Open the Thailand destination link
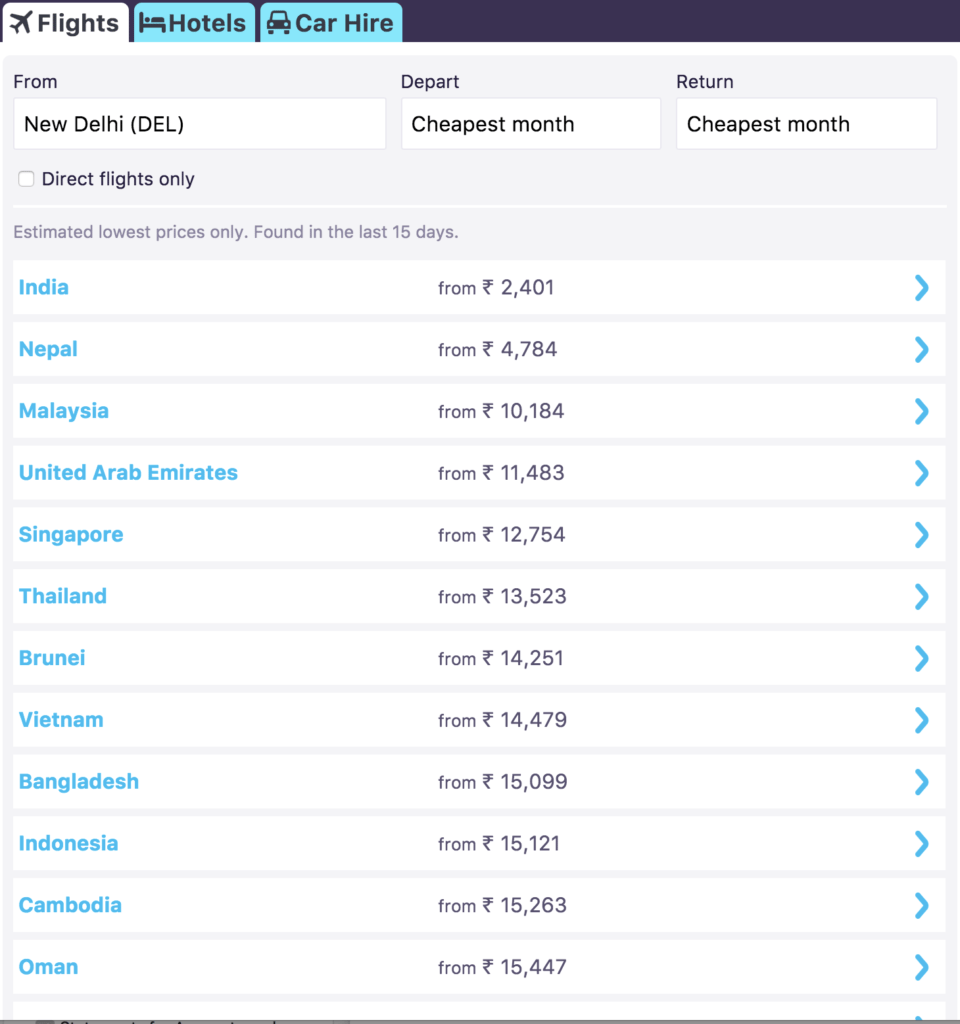This screenshot has width=960, height=1024. 62,596
